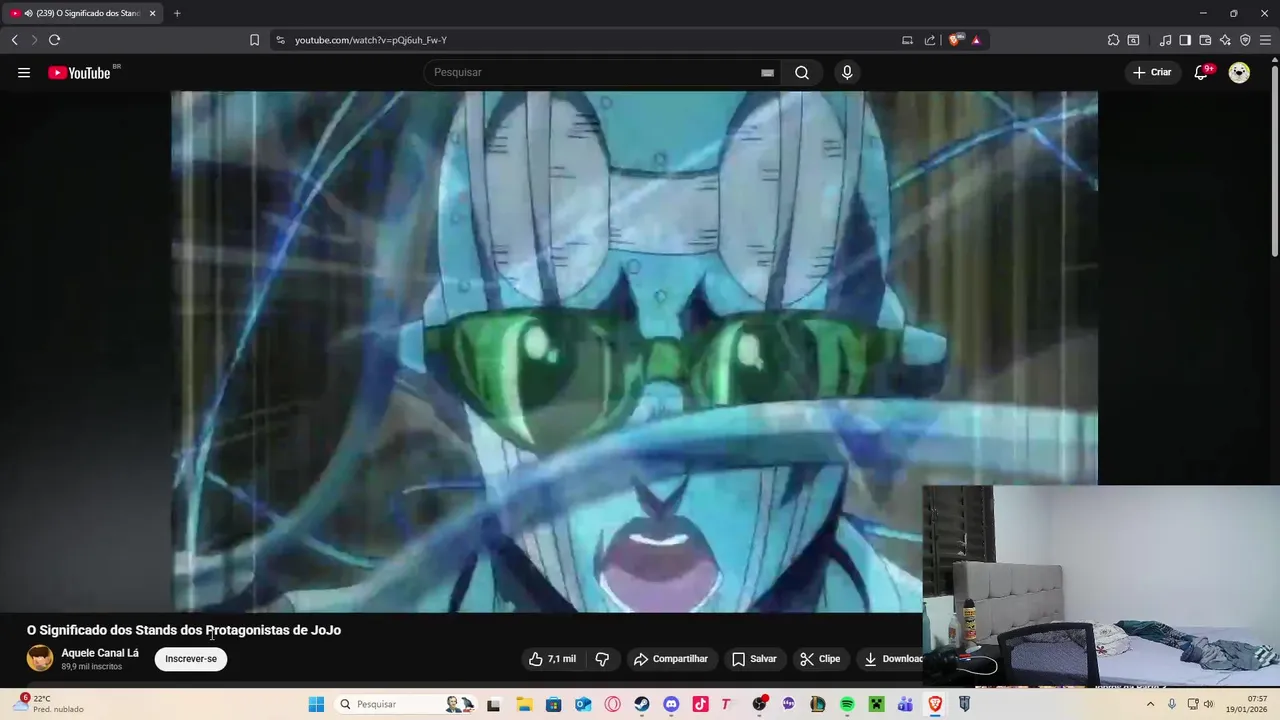Open Opera browser from the taskbar
This screenshot has width=1280, height=720.
612,704
